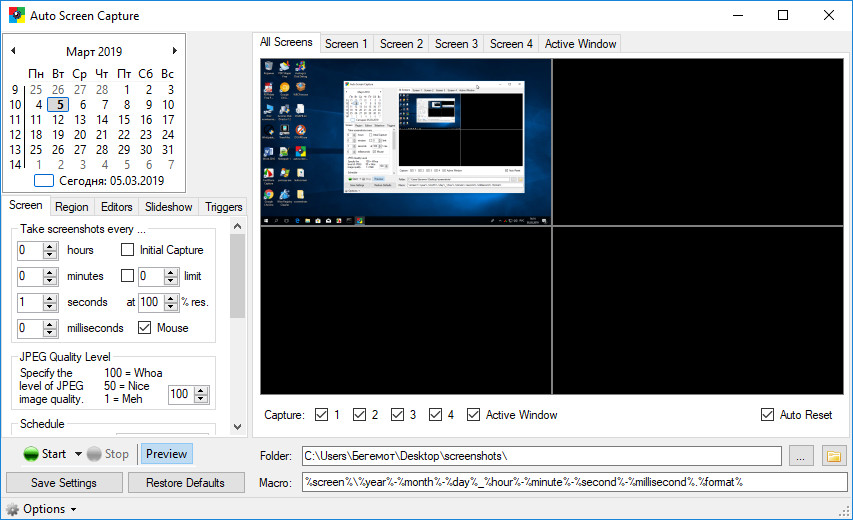Click Сегодня: 05.03.2019 today link

click(x=112, y=181)
